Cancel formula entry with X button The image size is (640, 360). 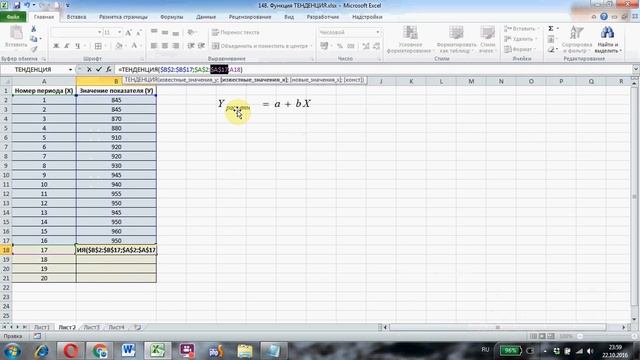(x=89, y=70)
